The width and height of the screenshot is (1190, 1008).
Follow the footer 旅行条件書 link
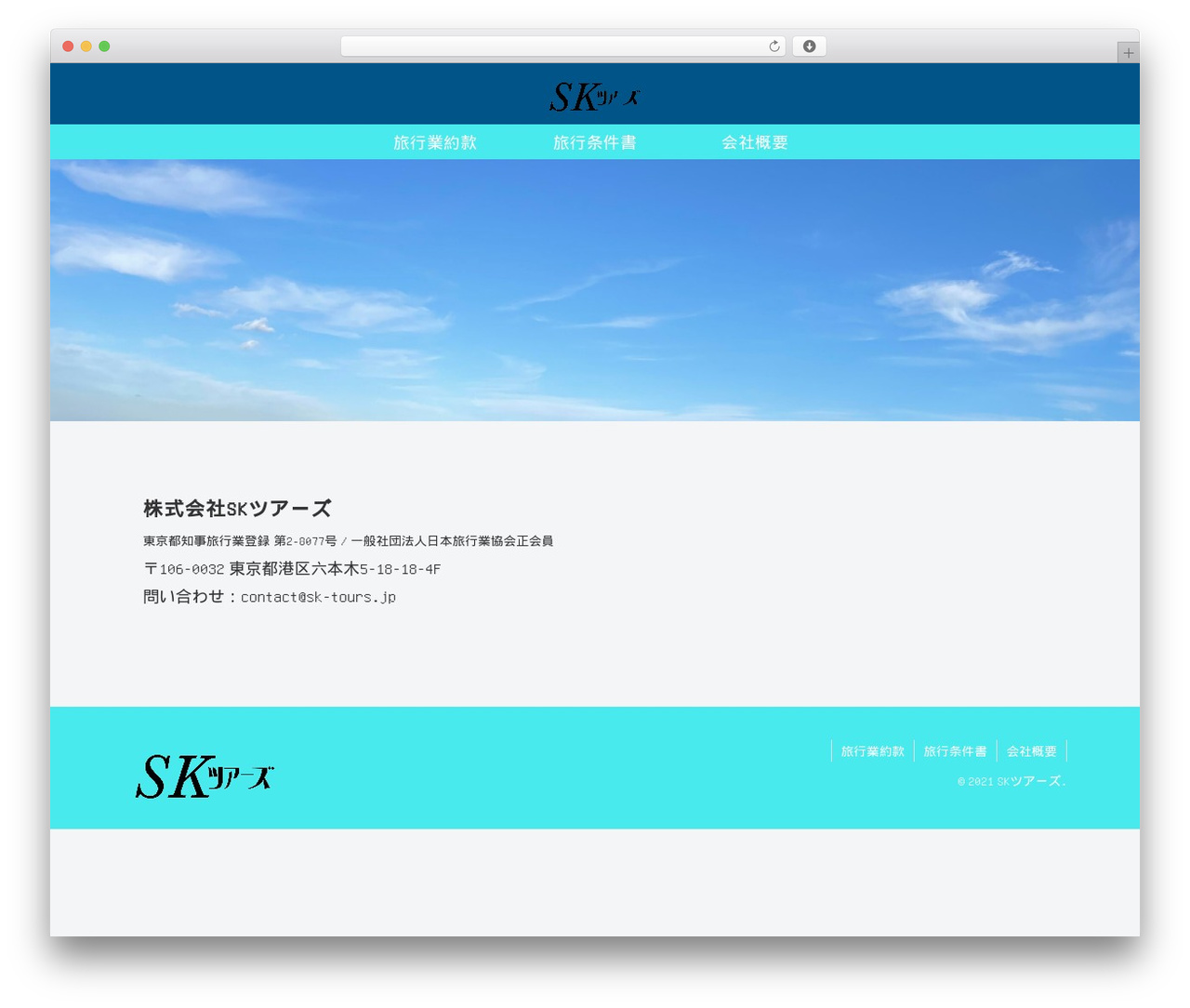(956, 751)
